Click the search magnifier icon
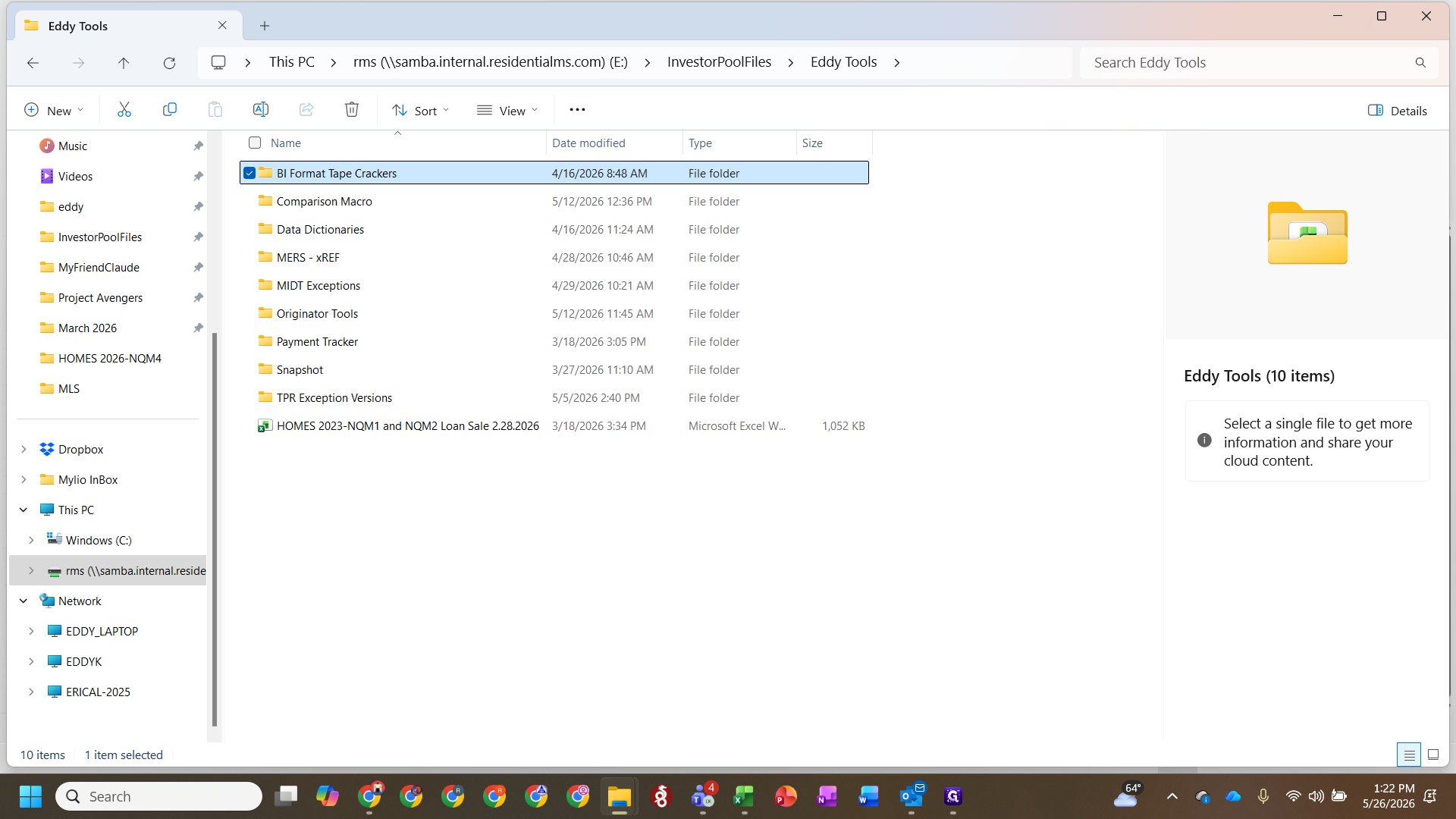The height and width of the screenshot is (819, 1456). coord(1420,63)
